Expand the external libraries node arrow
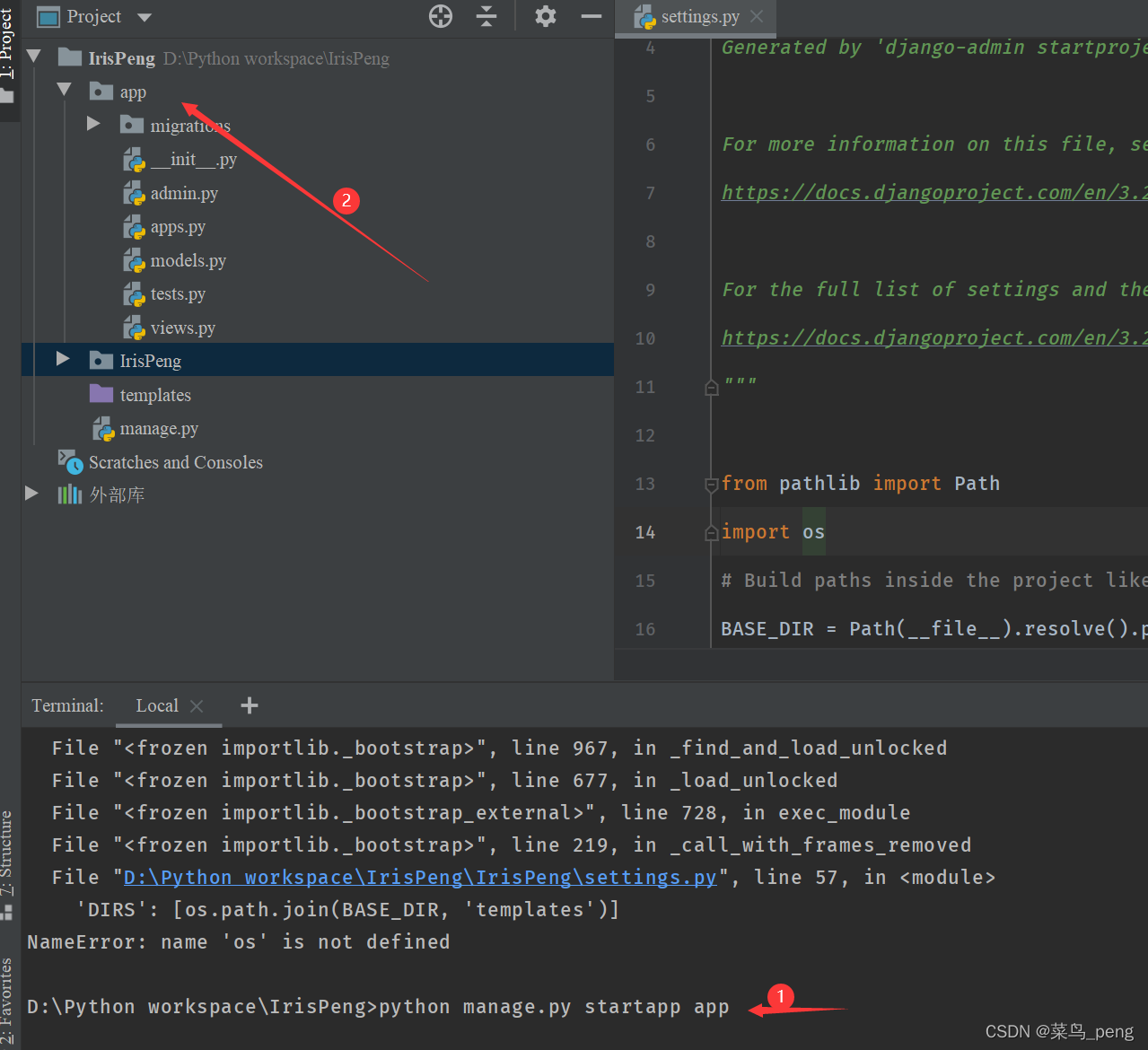 (x=31, y=494)
